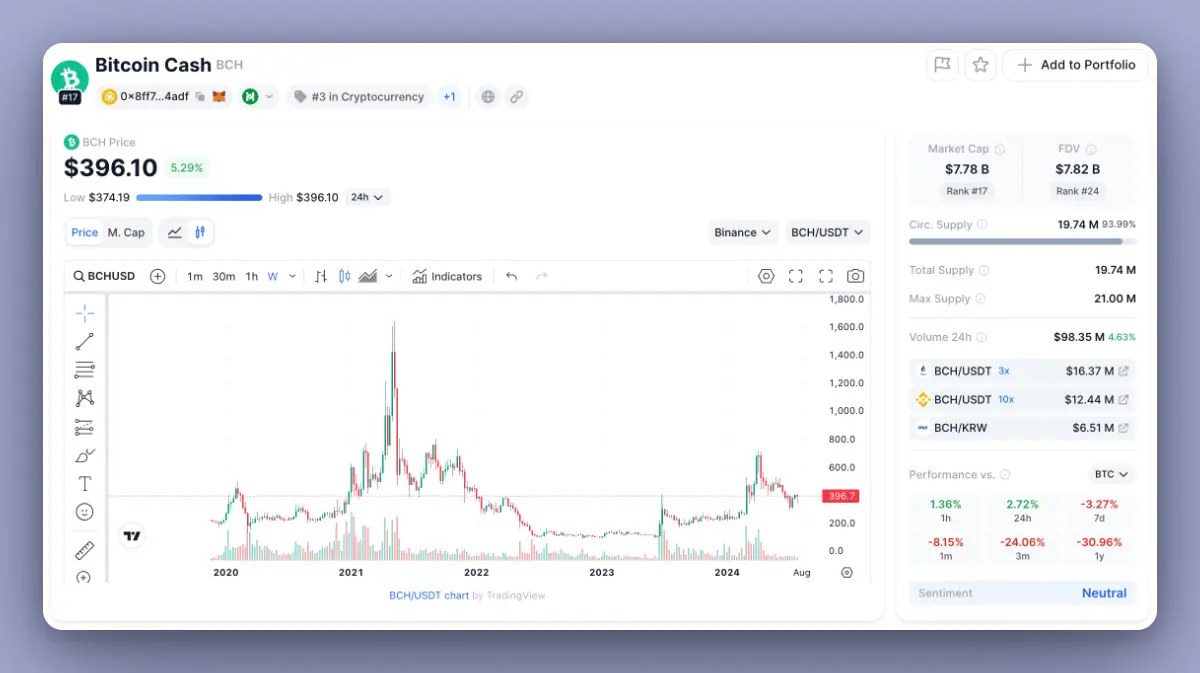Screen dimensions: 1200x673
Task: Star Bitcoin Cash as favorite
Action: (x=980, y=65)
